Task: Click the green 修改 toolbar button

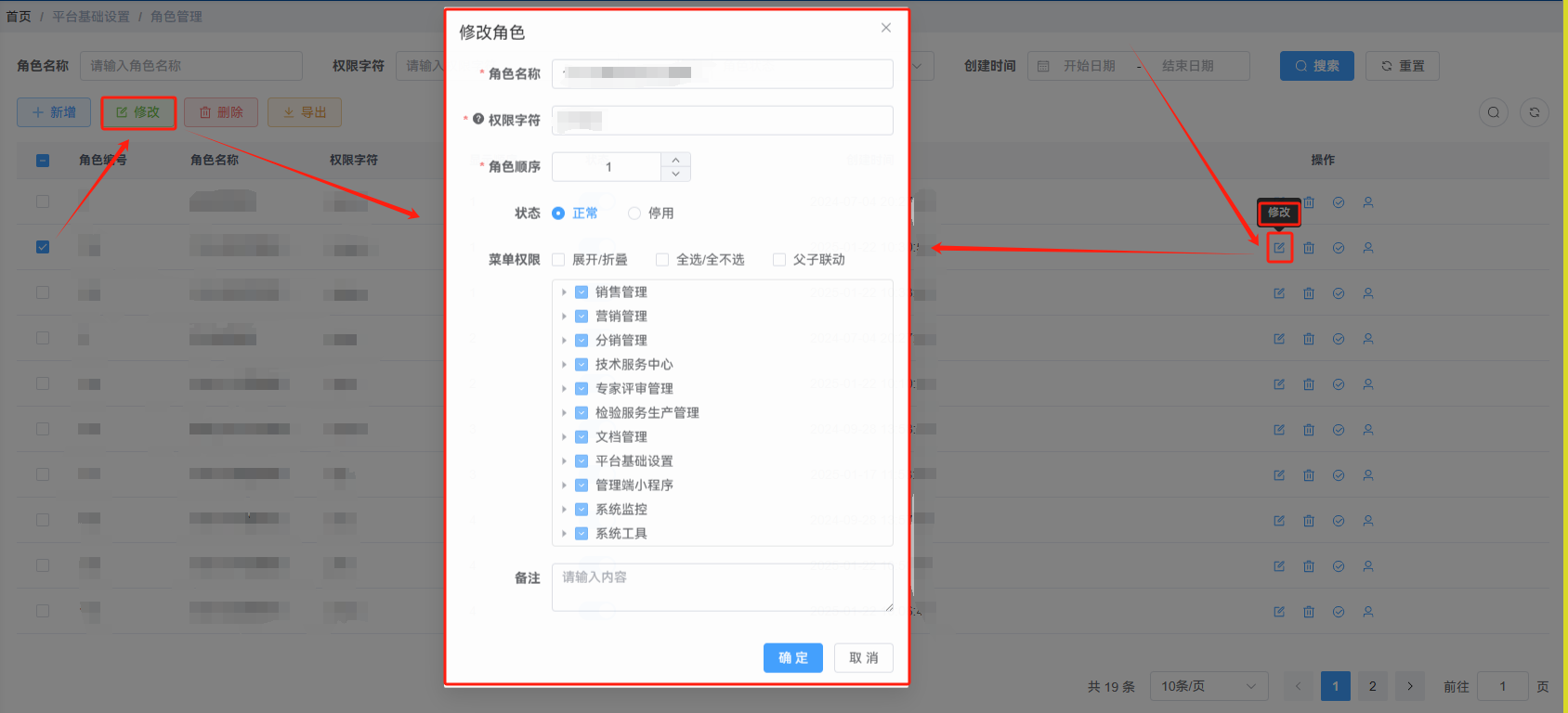Action: pyautogui.click(x=137, y=112)
